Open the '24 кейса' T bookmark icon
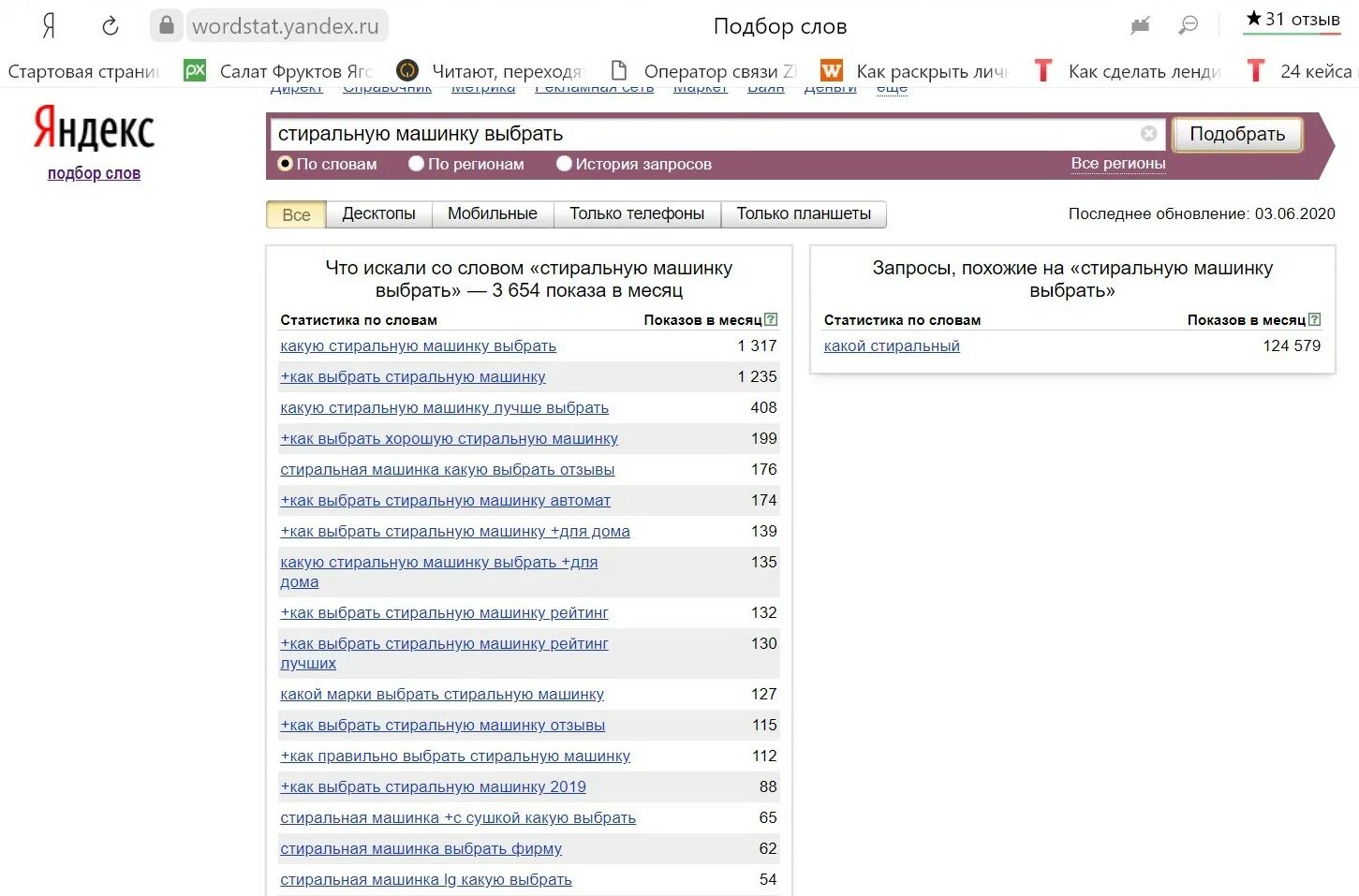This screenshot has width=1359, height=896. pos(1255,70)
